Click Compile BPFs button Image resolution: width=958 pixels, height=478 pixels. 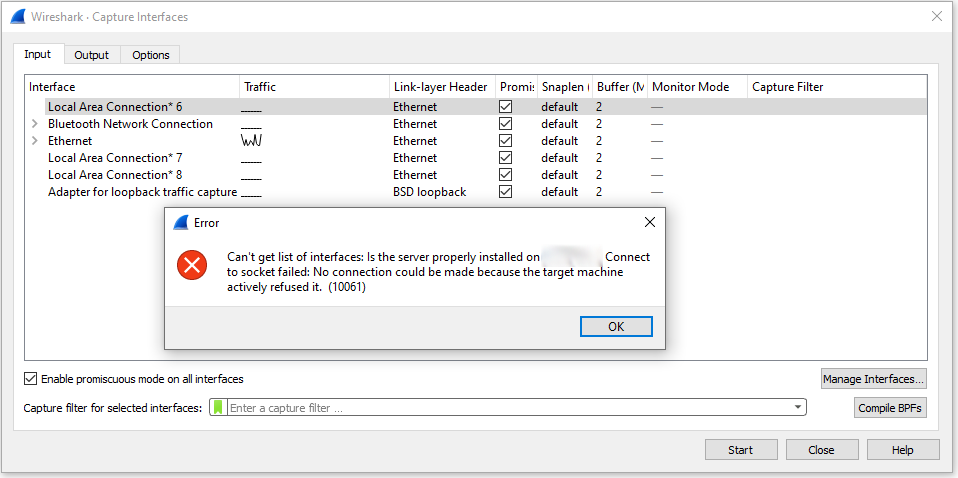890,408
